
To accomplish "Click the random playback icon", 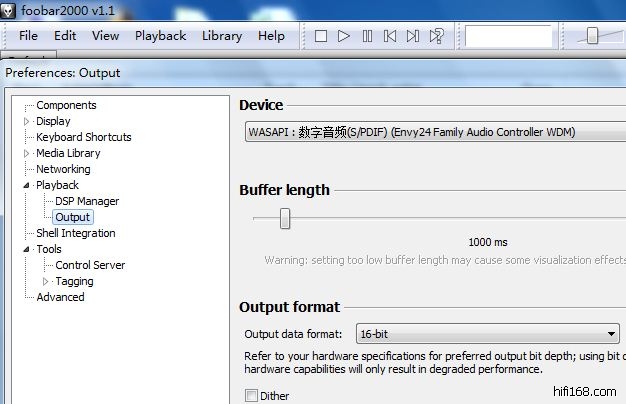I will pos(437,36).
